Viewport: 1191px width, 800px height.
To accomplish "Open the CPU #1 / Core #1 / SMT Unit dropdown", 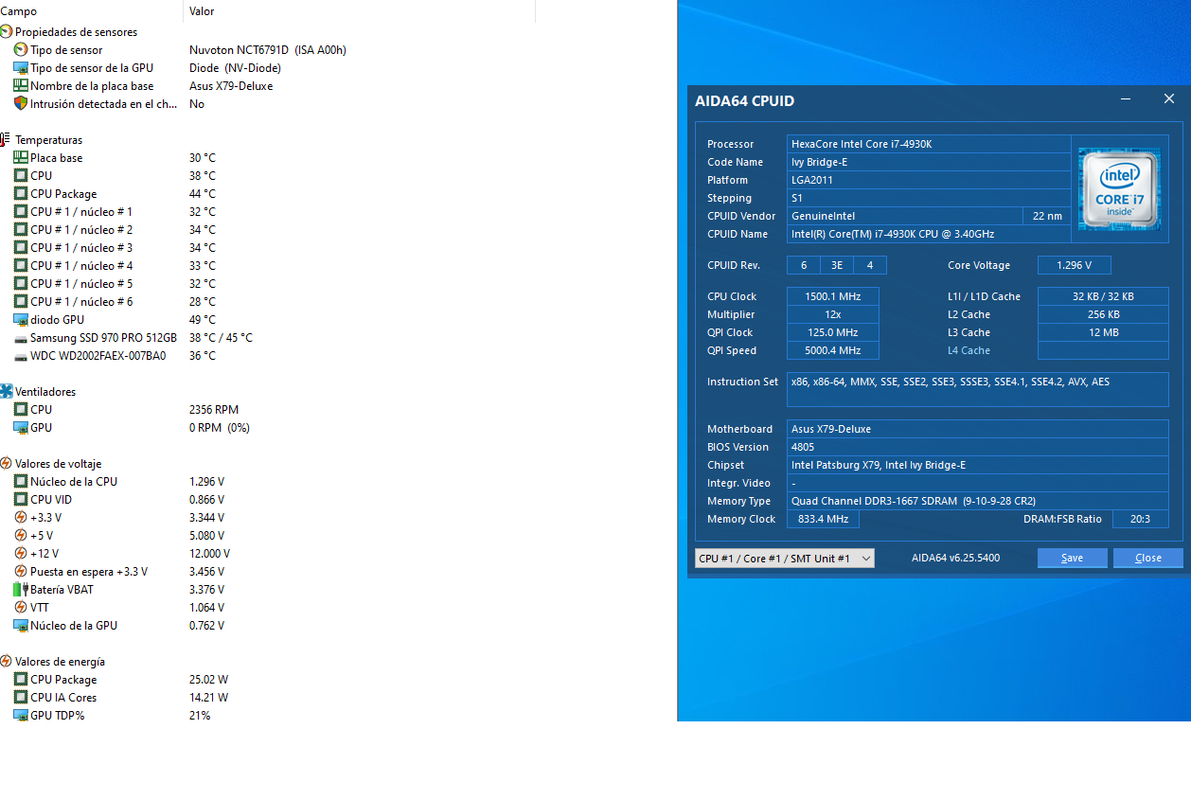I will click(784, 558).
